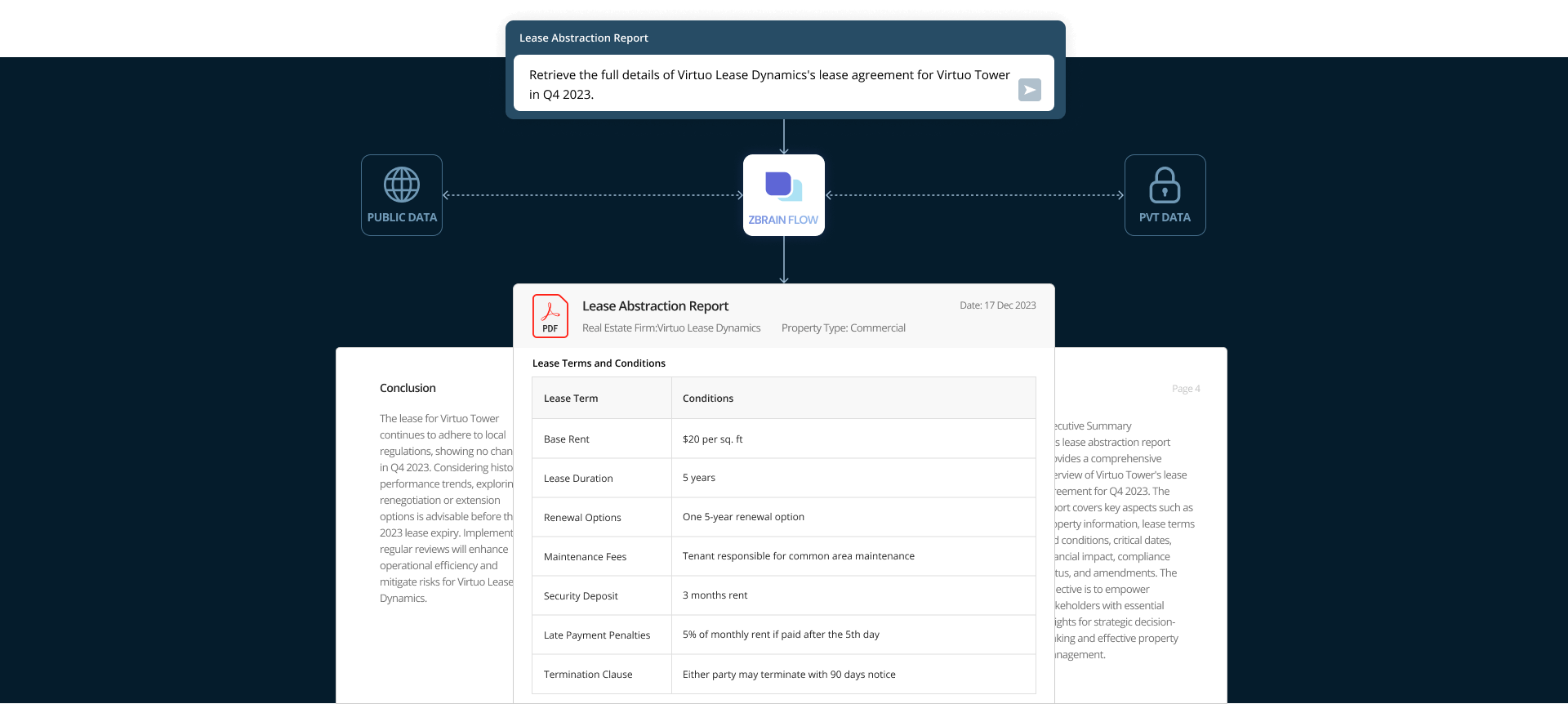Screen dimensions: 1568x704
Task: Select the '5 years' cell
Action: [853, 478]
